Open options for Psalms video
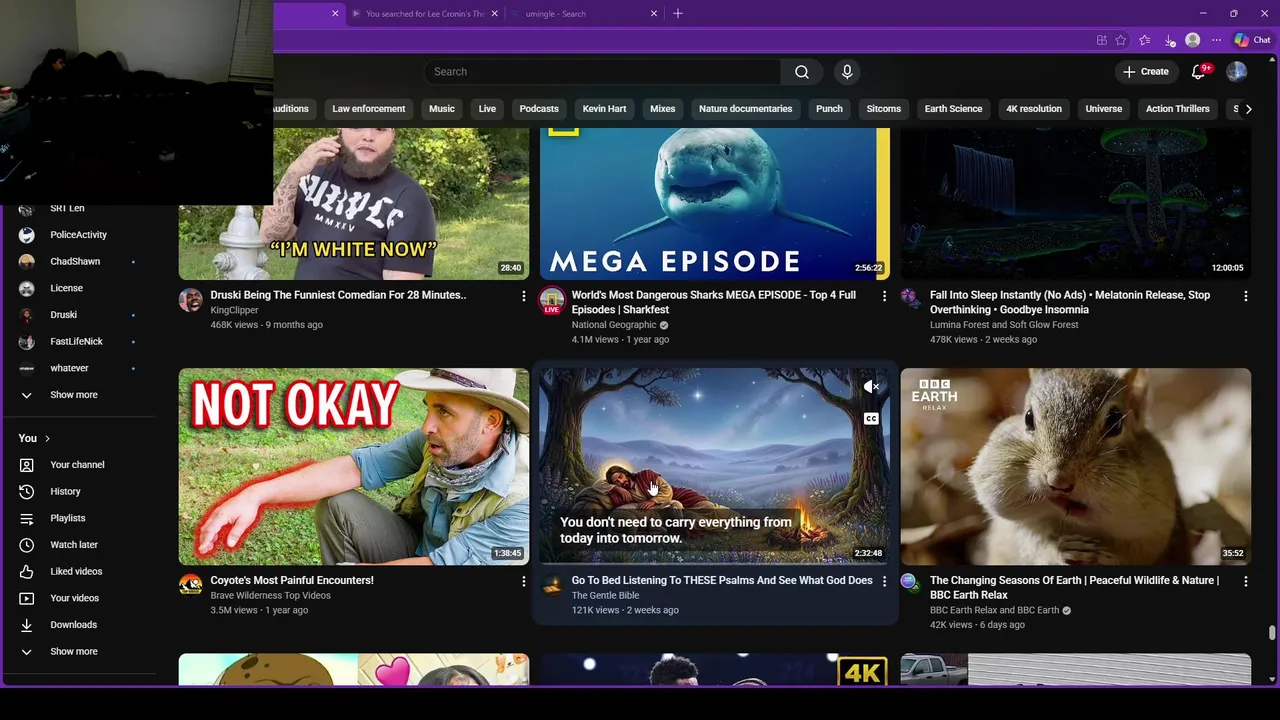 point(884,581)
